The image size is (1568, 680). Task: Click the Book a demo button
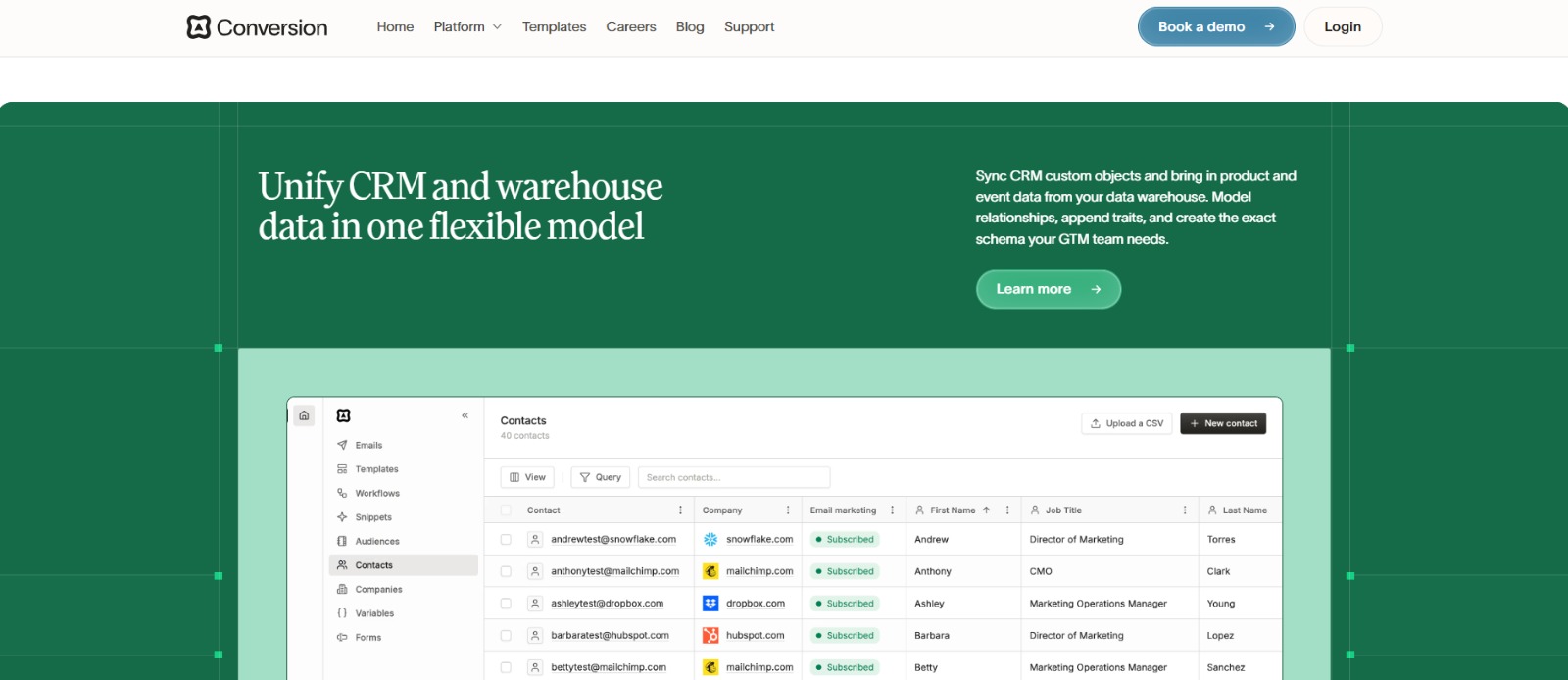point(1215,27)
